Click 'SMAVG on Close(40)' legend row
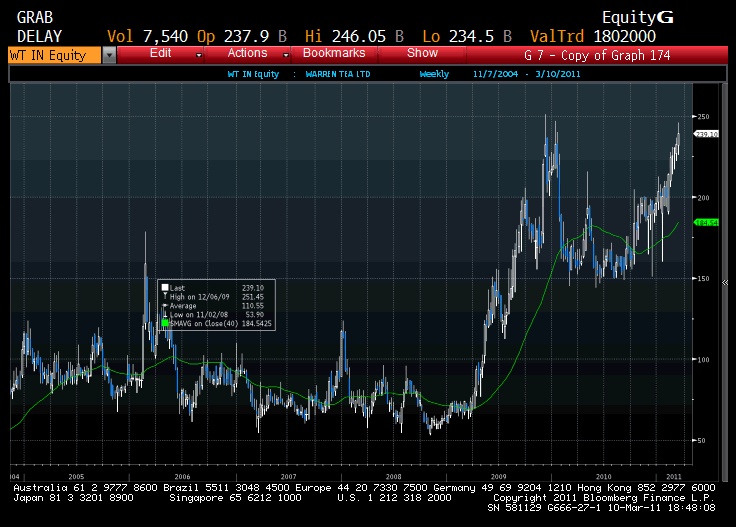 217,323
